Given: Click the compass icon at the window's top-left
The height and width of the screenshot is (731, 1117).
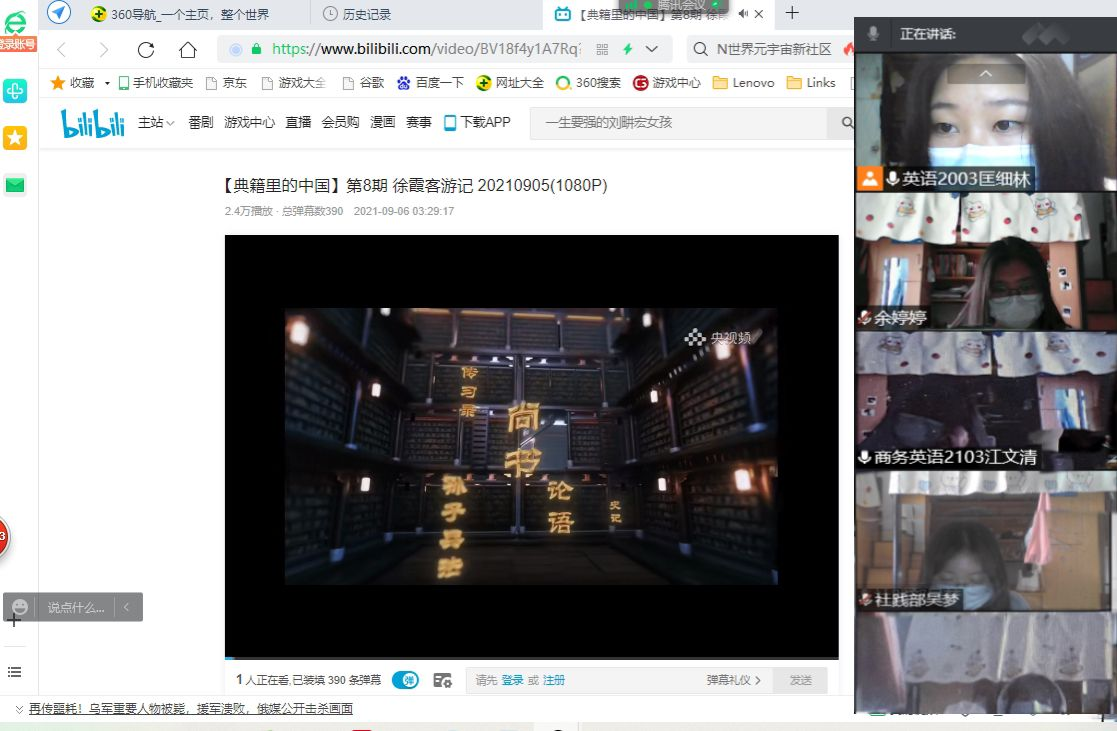Looking at the screenshot, I should point(59,12).
